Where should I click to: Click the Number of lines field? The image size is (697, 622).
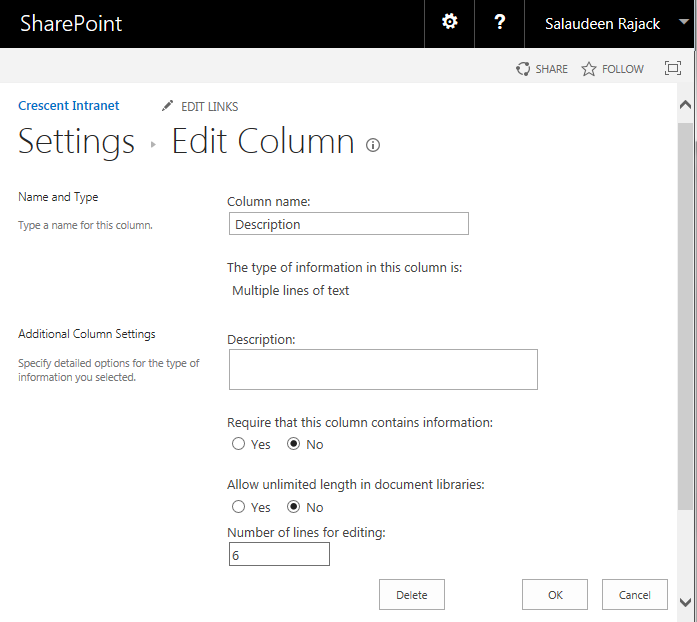[x=279, y=554]
